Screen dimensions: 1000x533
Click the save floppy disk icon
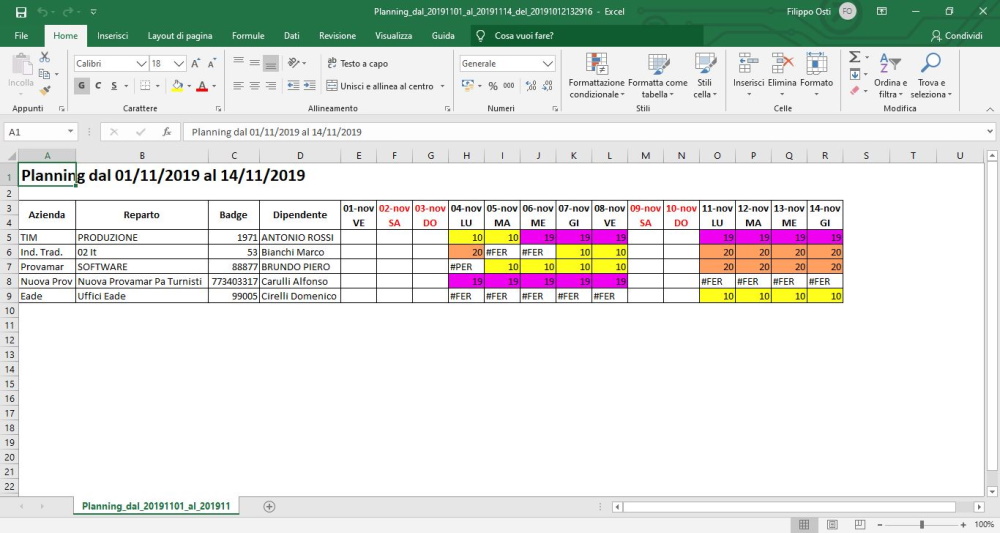click(x=21, y=12)
